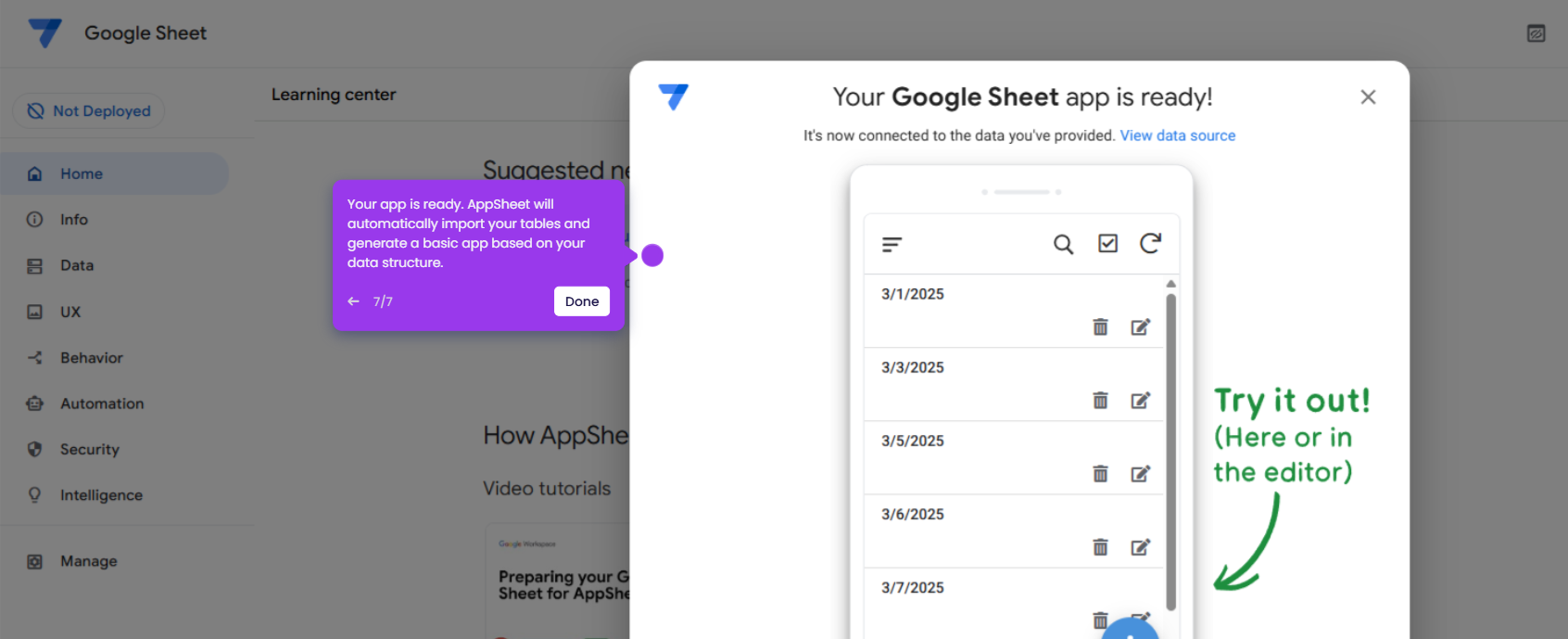
Task: Click the sync refresh icon in preview
Action: [x=1150, y=243]
